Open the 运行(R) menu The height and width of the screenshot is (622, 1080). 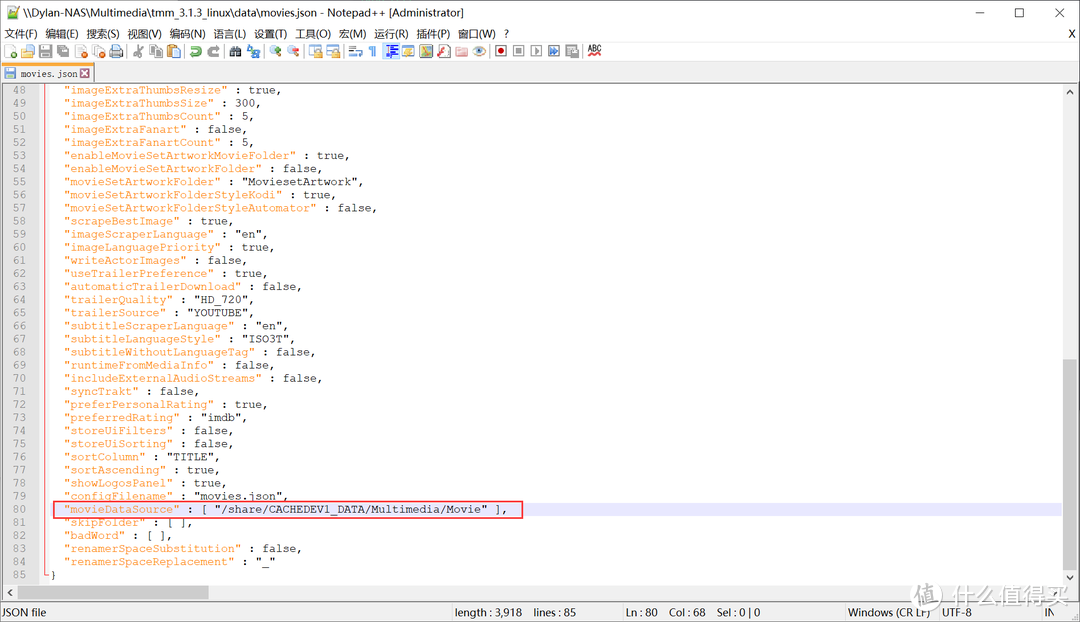391,34
